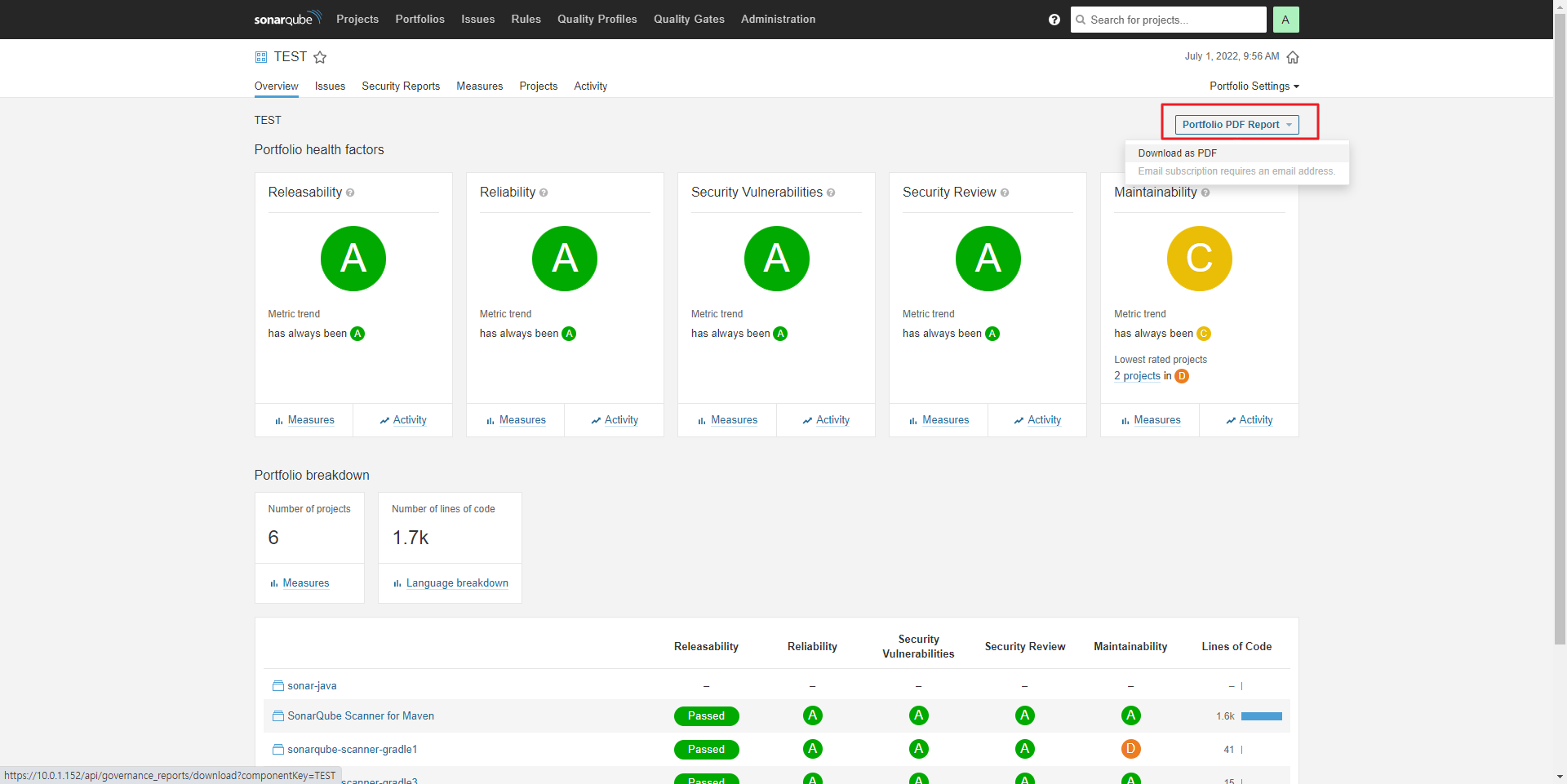Open Portfolios in the top navigation

pos(420,20)
